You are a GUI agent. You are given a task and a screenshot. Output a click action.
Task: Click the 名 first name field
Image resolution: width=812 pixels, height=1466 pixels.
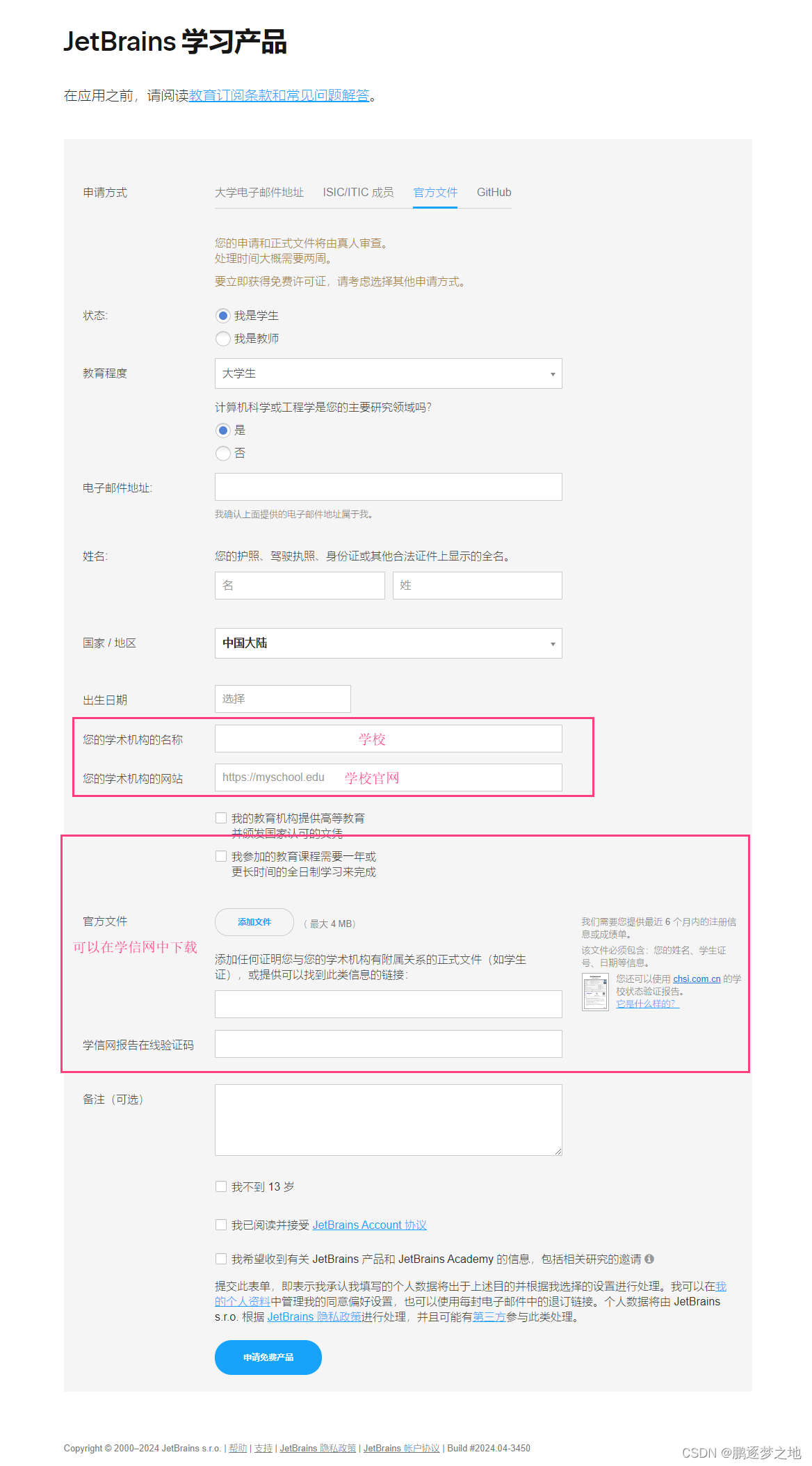click(300, 586)
